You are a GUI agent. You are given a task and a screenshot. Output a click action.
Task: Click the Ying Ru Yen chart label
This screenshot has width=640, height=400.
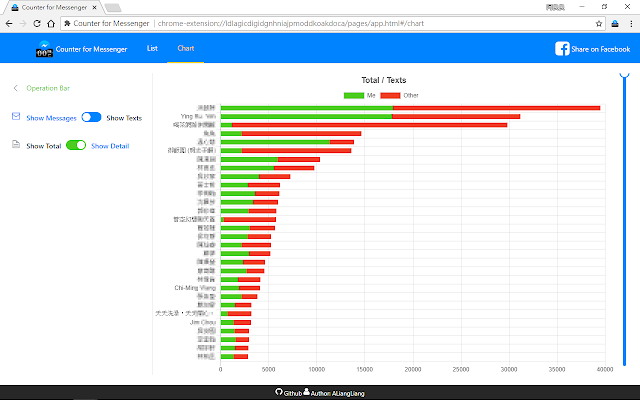[x=198, y=116]
